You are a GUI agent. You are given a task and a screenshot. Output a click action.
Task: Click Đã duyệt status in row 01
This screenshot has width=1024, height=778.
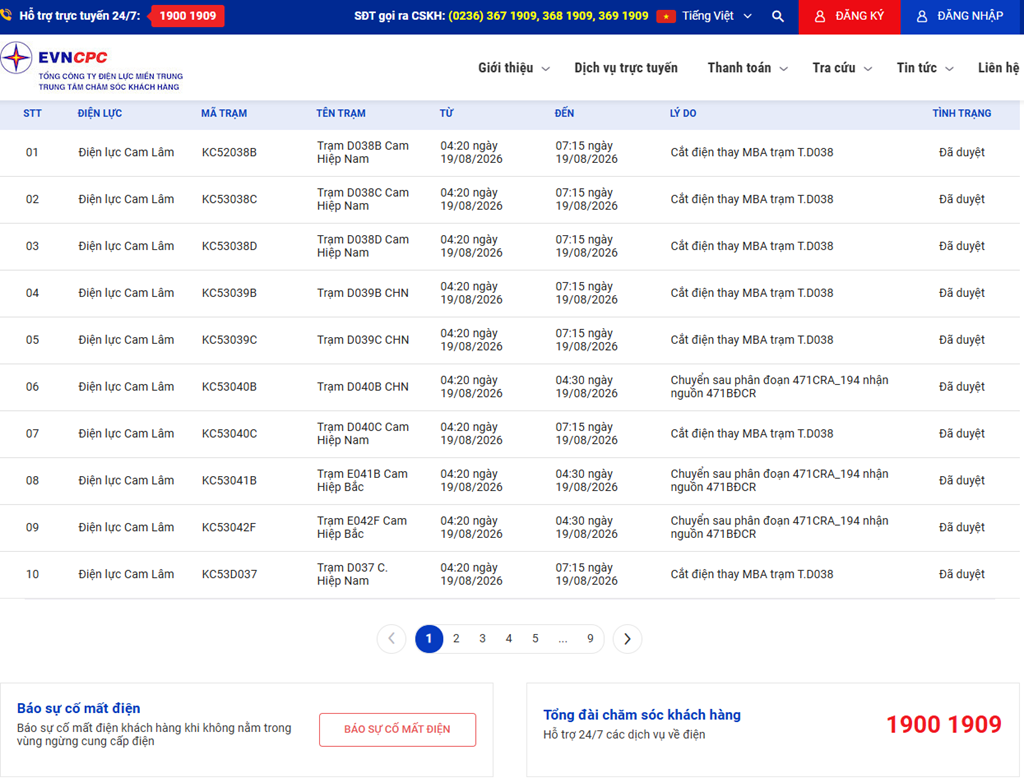coord(961,153)
